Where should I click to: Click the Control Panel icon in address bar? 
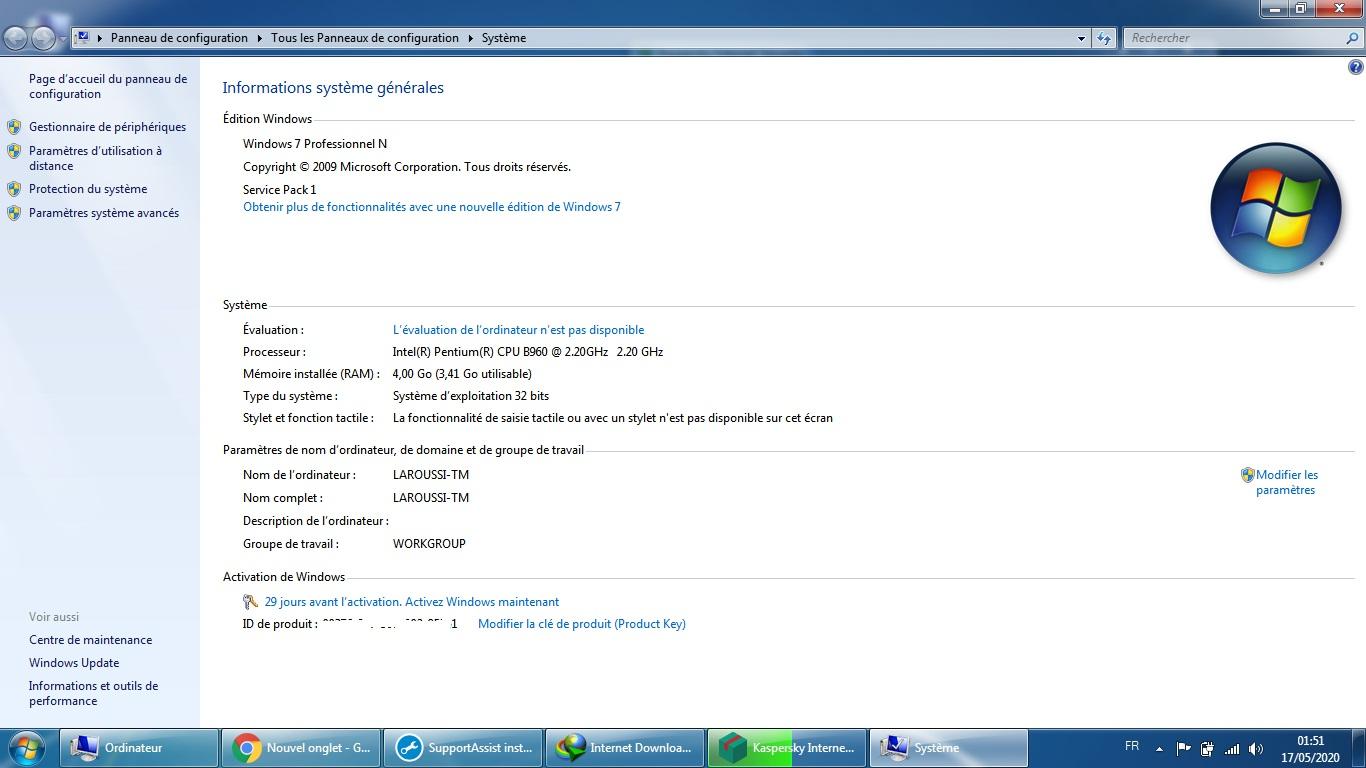[x=84, y=38]
